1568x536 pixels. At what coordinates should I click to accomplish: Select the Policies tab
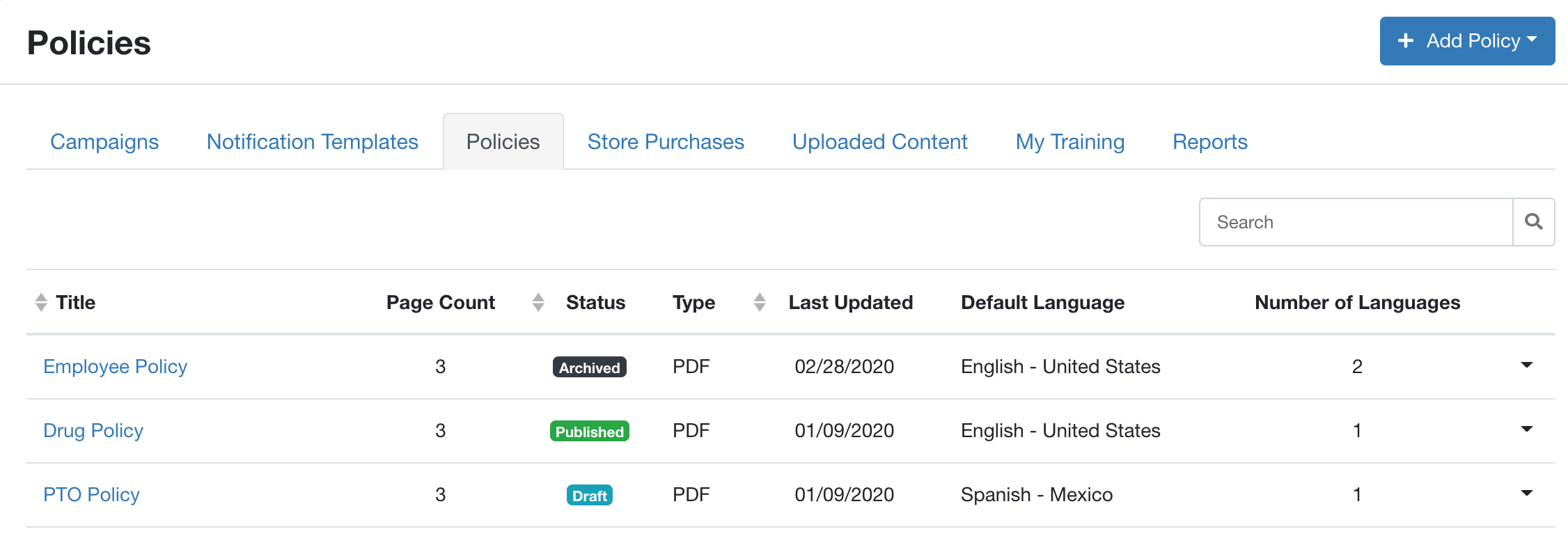(503, 142)
